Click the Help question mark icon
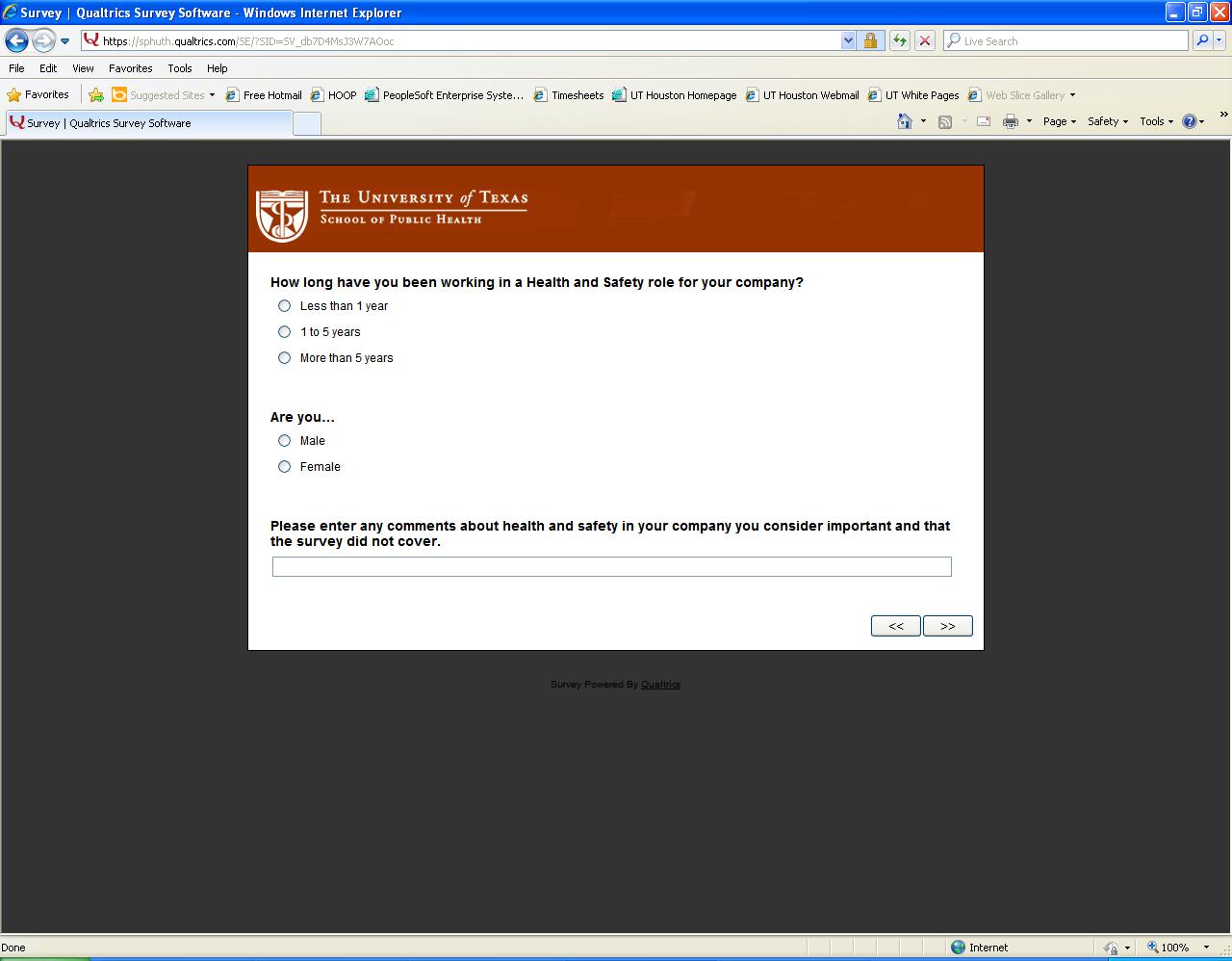This screenshot has height=961, width=1232. [1190, 121]
